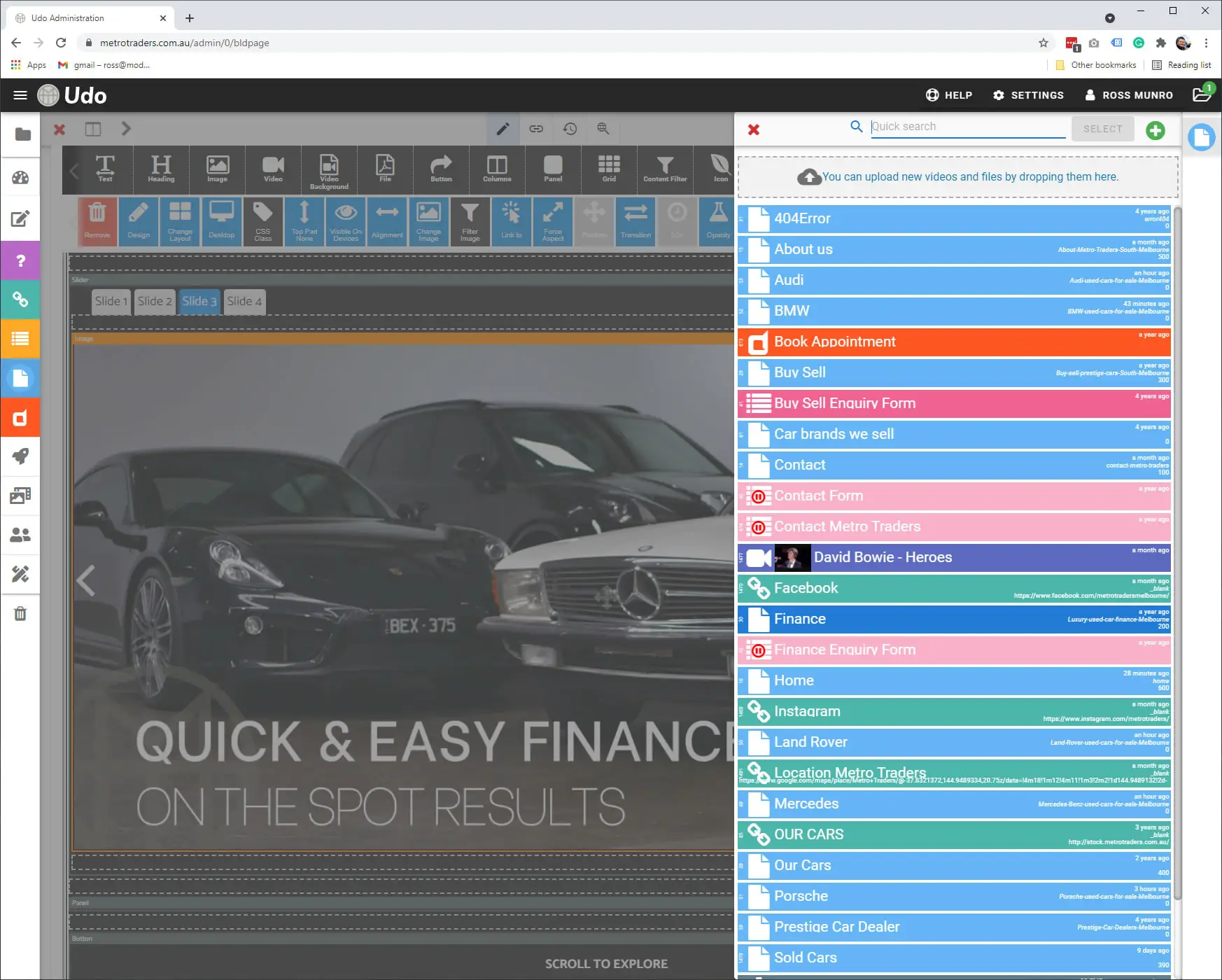This screenshot has height=980, width=1222.
Task: Click the Content Filter funnel icon
Action: [665, 169]
